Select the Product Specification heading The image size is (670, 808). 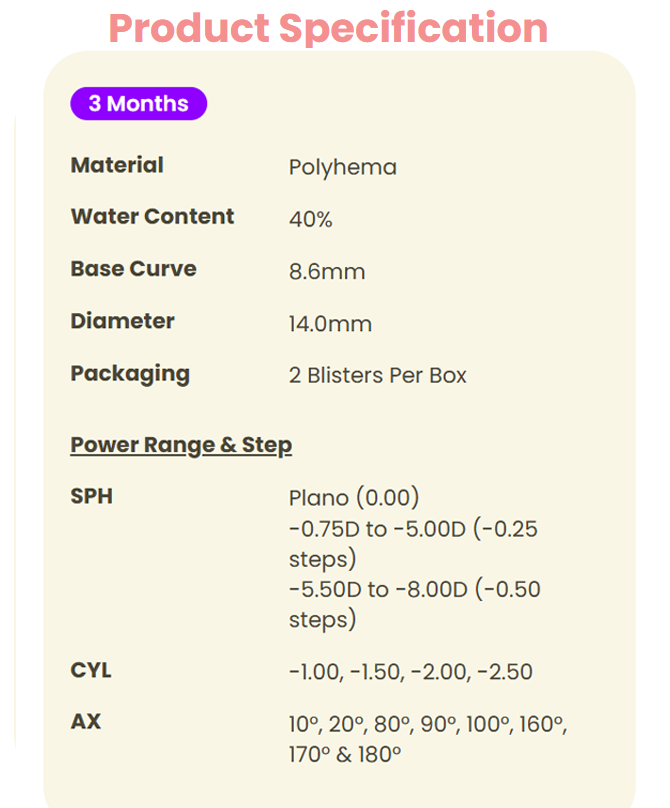[x=328, y=27]
